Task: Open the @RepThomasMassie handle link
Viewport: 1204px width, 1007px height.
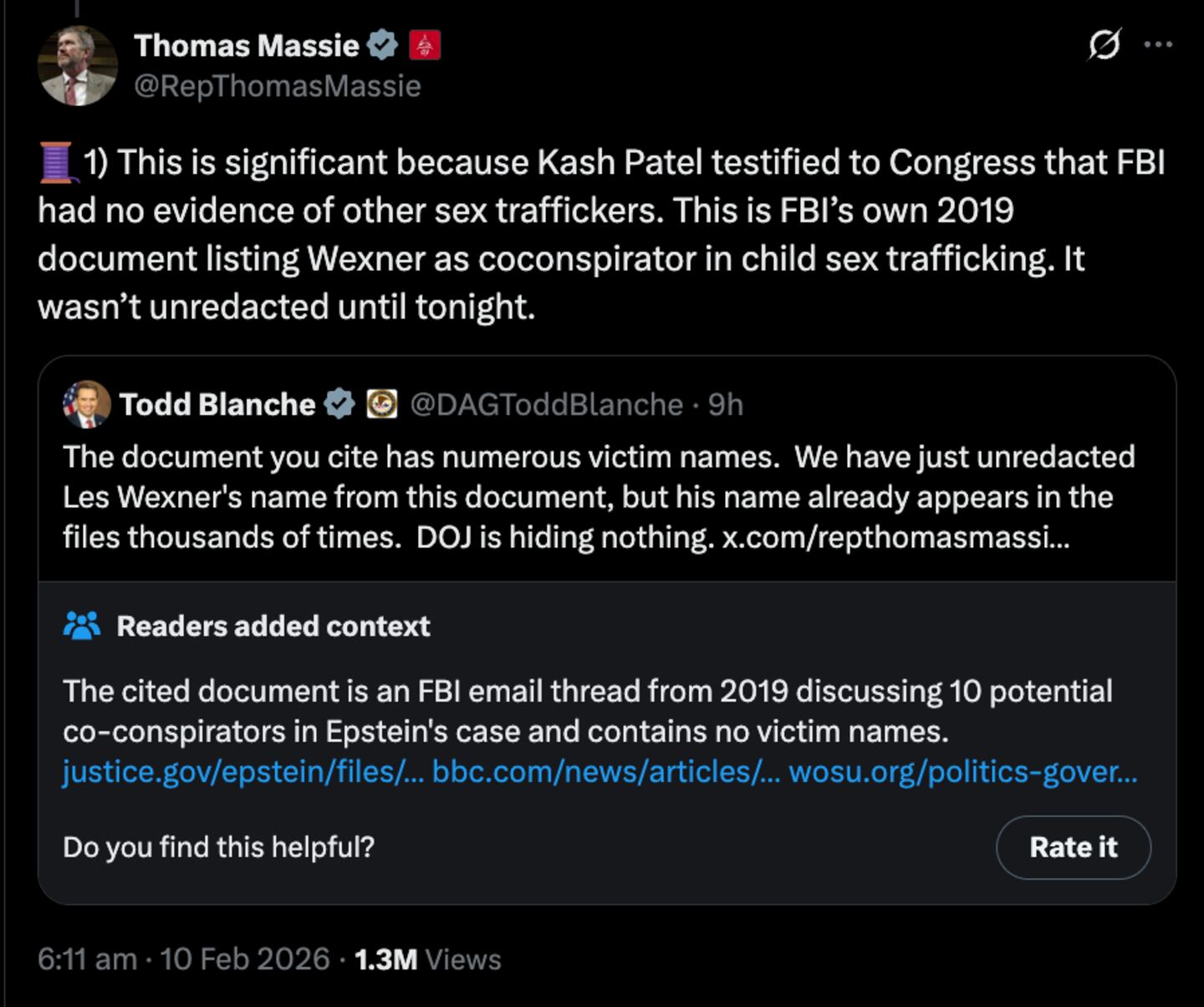Action: pyautogui.click(x=278, y=85)
